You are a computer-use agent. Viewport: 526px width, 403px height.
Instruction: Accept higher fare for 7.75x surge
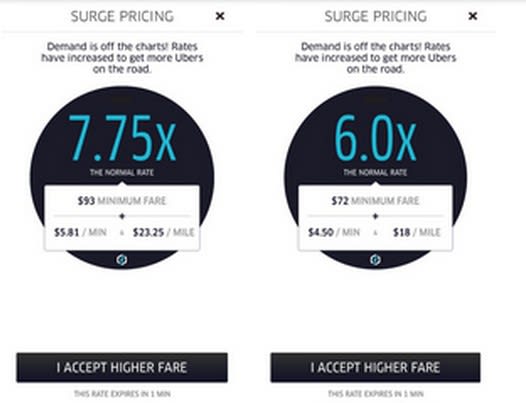click(122, 367)
